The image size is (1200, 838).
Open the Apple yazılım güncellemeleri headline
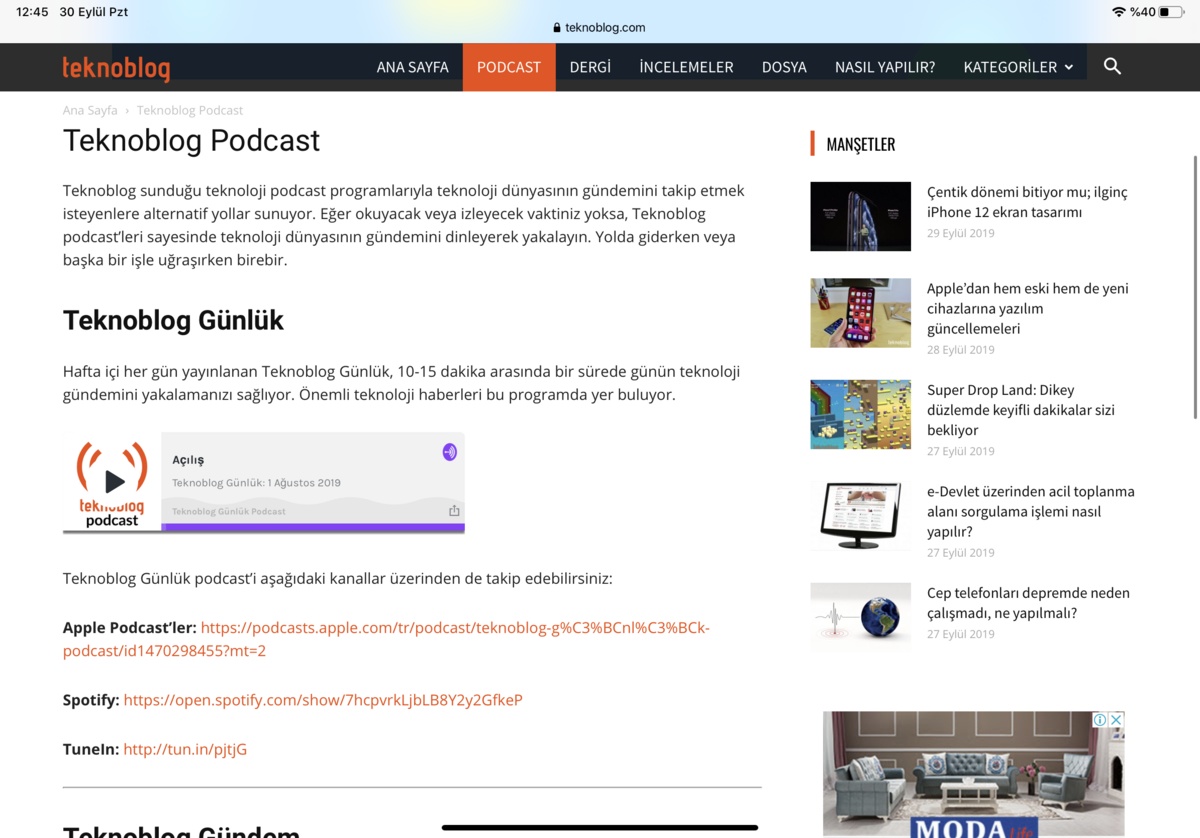[1028, 308]
